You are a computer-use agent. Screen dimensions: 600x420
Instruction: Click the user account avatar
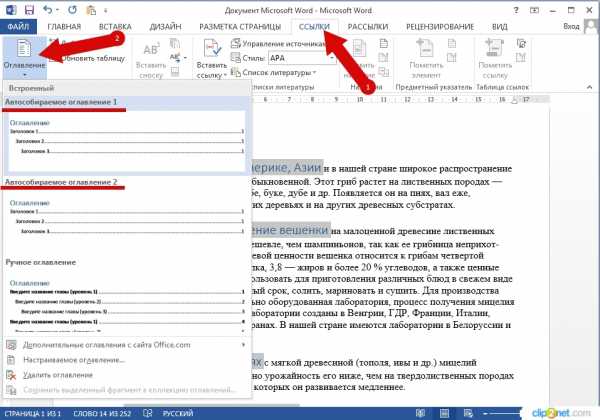pos(591,26)
